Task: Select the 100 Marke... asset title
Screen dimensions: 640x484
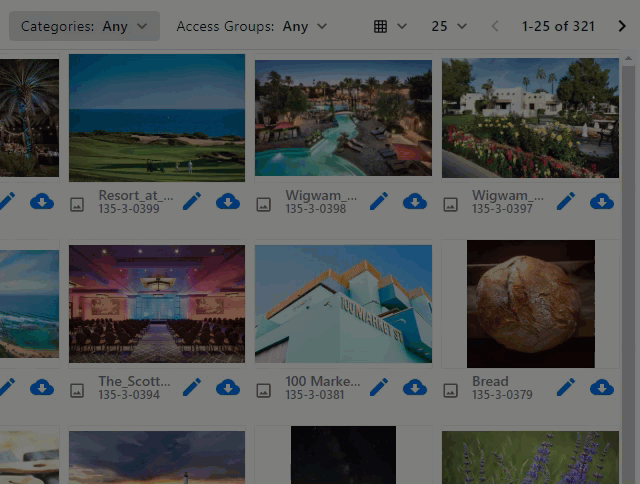Action: 323,381
